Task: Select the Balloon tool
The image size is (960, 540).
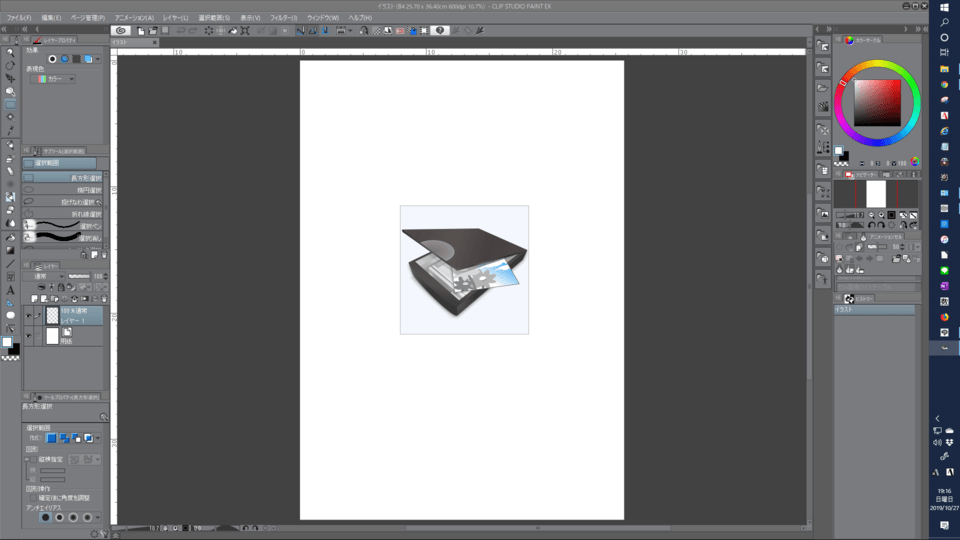Action: 10,315
